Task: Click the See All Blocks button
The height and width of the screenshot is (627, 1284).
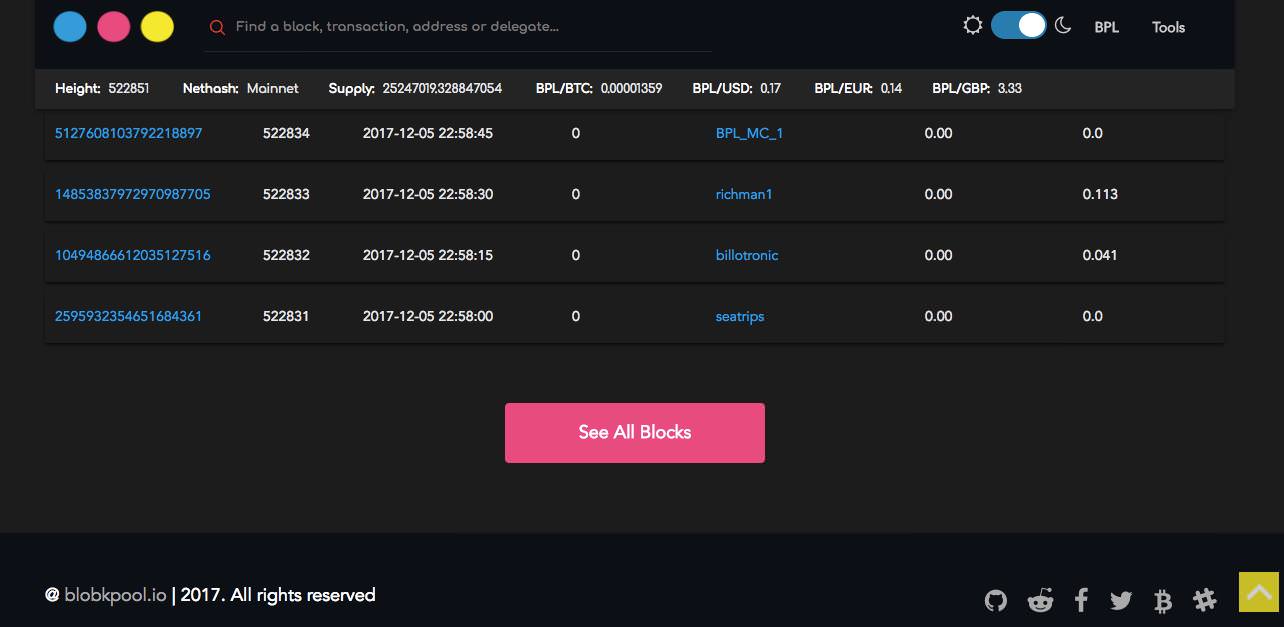Action: pos(635,433)
